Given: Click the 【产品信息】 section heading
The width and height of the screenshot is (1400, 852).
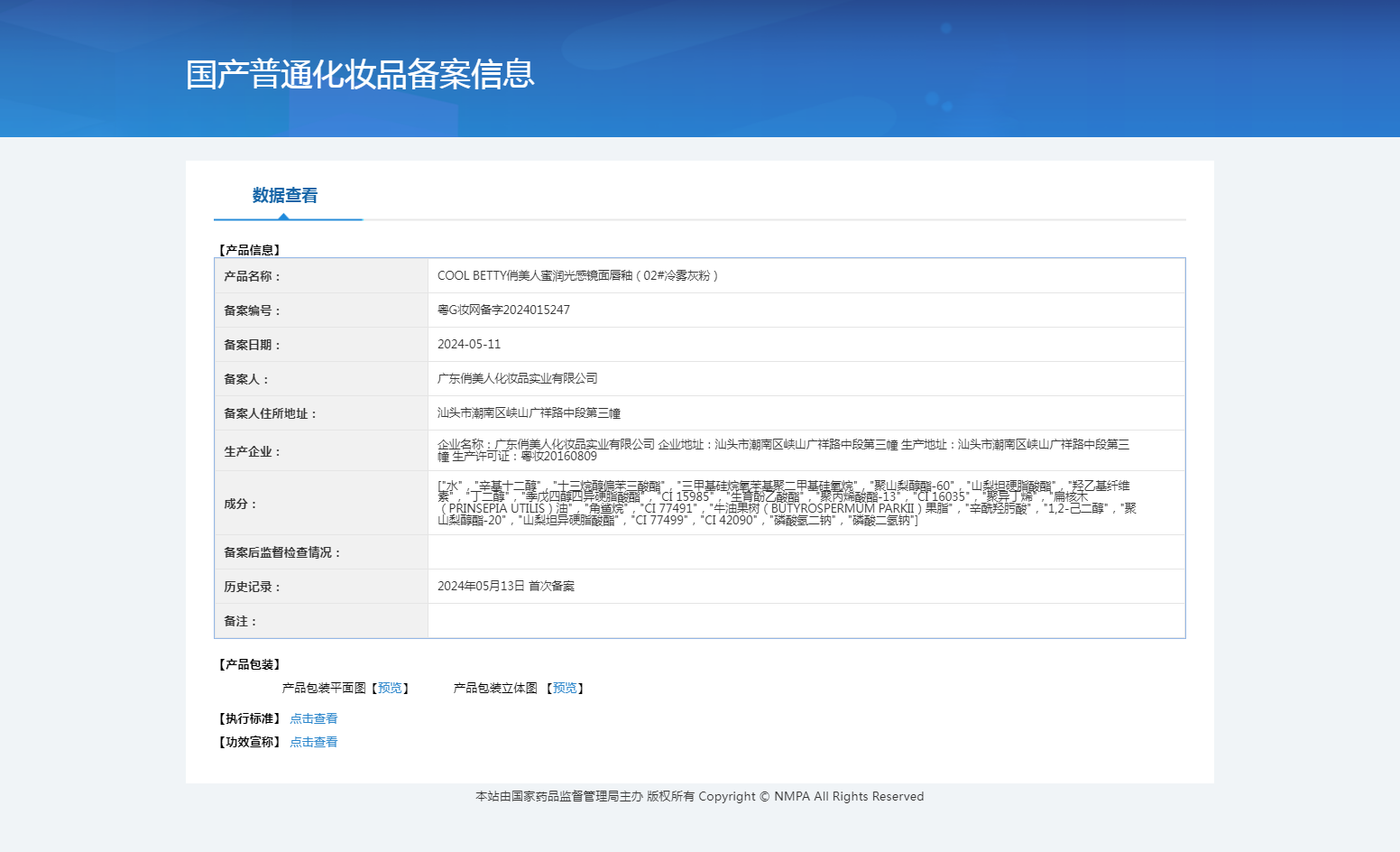Looking at the screenshot, I should pyautogui.click(x=250, y=250).
